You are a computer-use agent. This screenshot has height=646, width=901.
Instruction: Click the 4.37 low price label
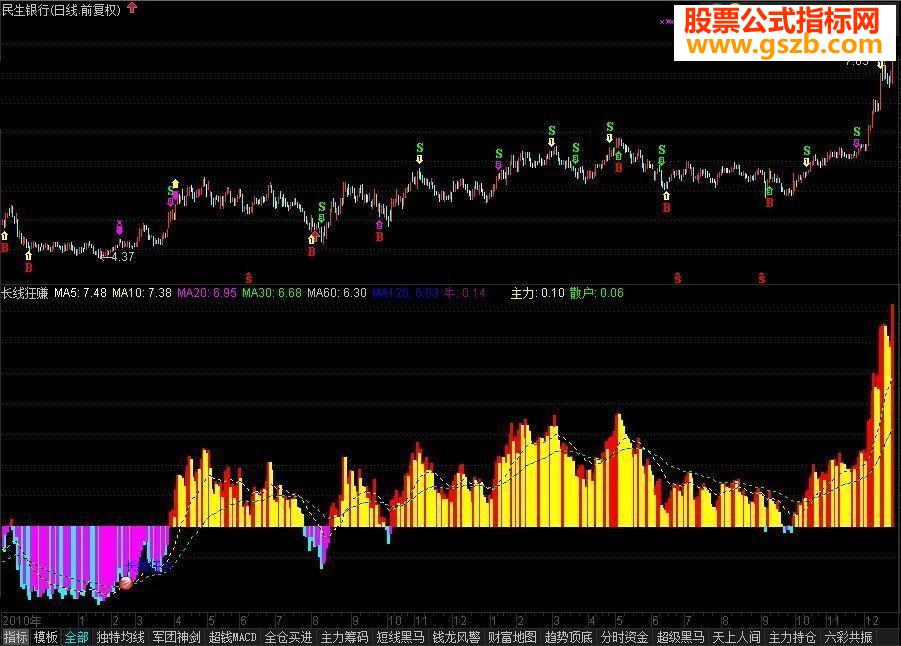tap(122, 257)
